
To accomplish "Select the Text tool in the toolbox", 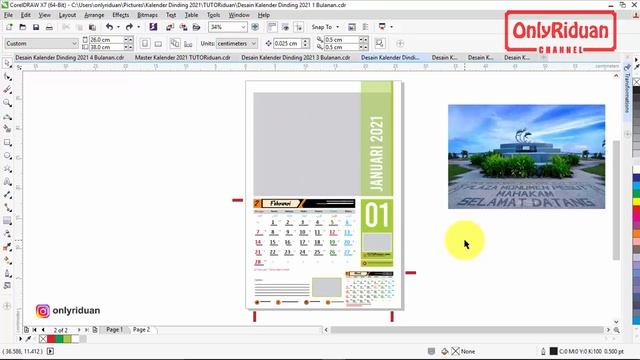I will click(7, 182).
